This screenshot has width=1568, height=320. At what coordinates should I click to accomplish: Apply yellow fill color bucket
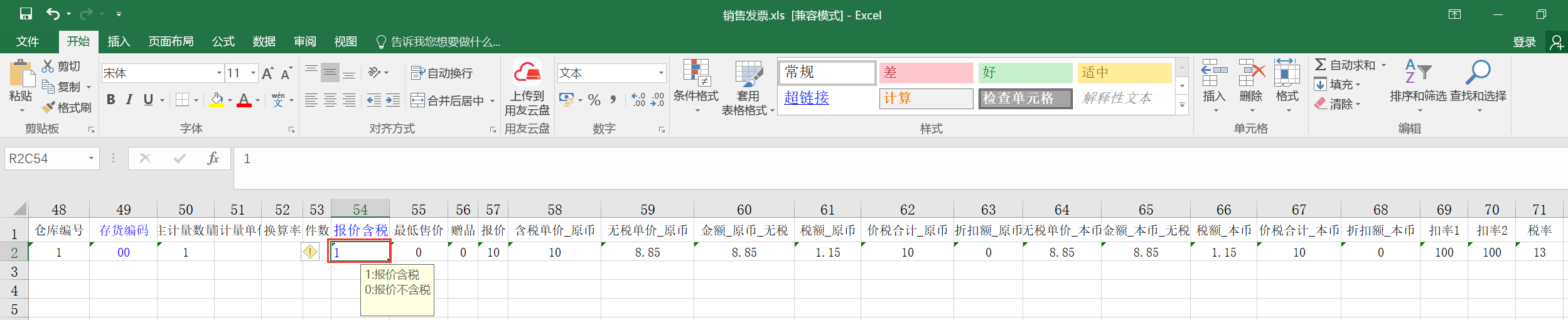tap(217, 100)
